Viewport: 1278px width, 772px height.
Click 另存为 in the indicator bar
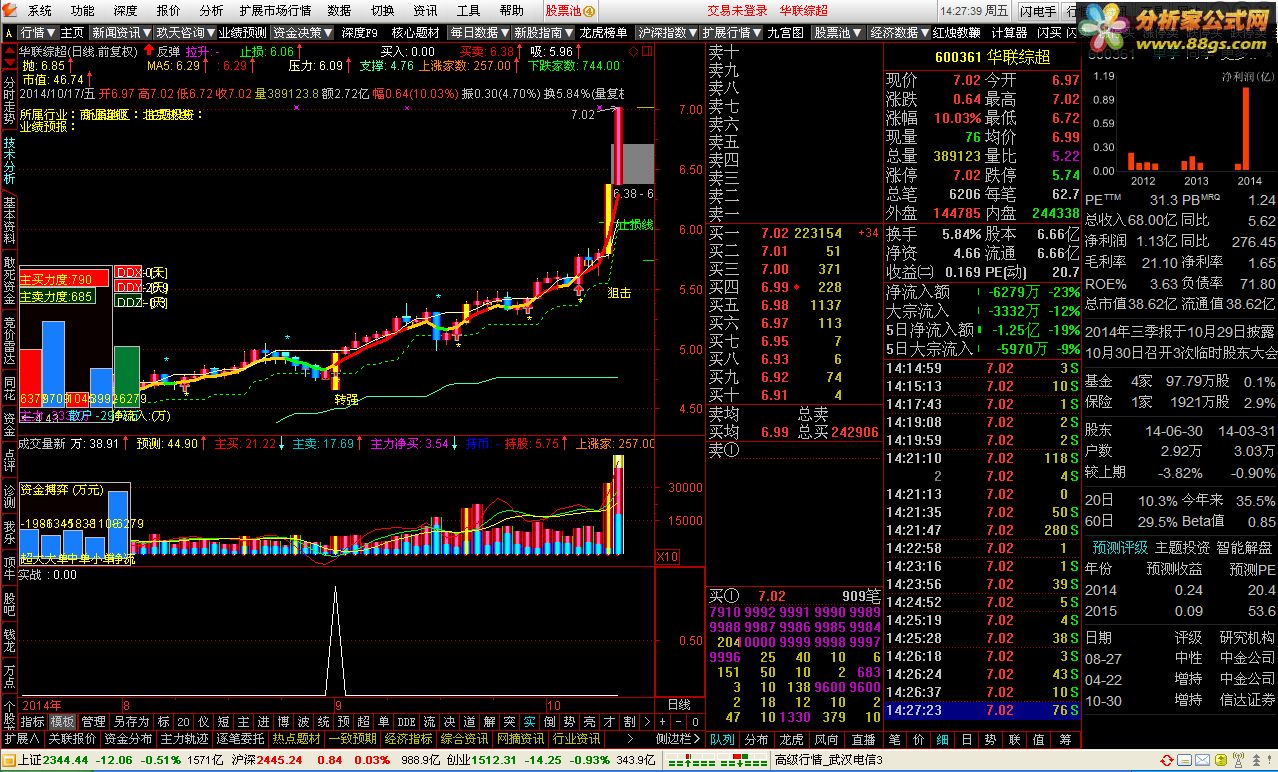(131, 721)
